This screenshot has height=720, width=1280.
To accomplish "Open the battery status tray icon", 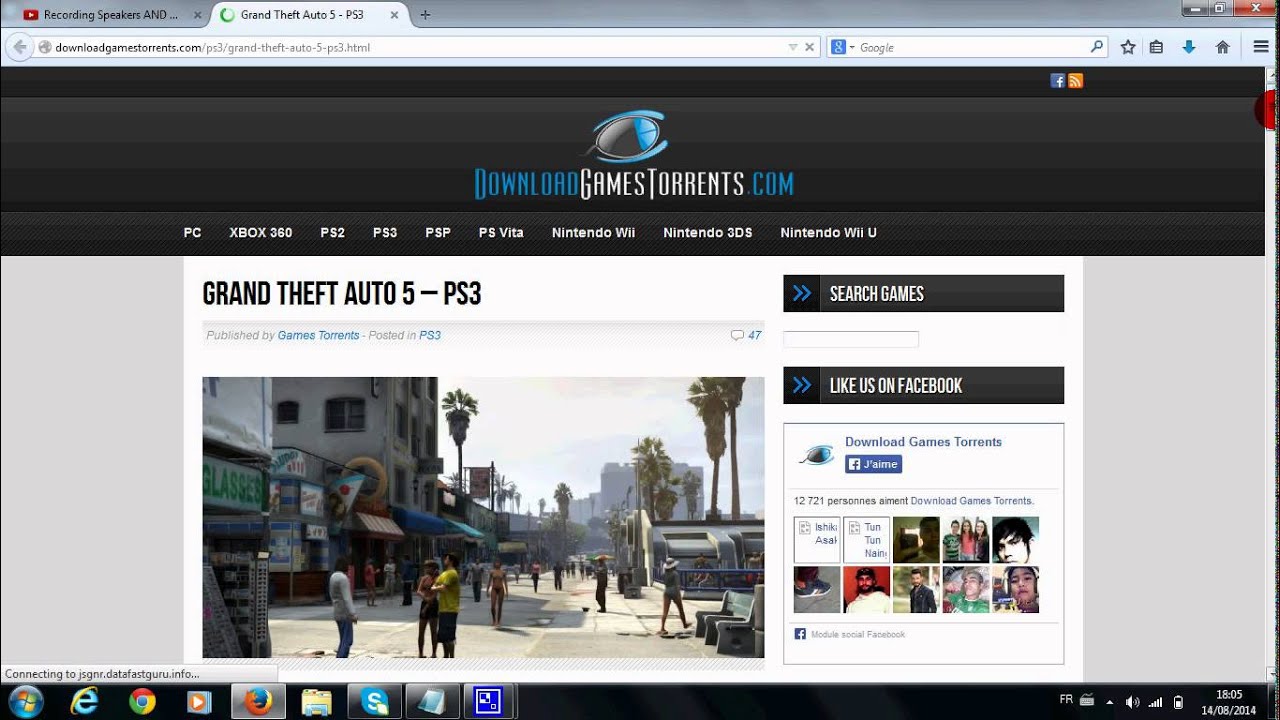I will click(x=1178, y=702).
